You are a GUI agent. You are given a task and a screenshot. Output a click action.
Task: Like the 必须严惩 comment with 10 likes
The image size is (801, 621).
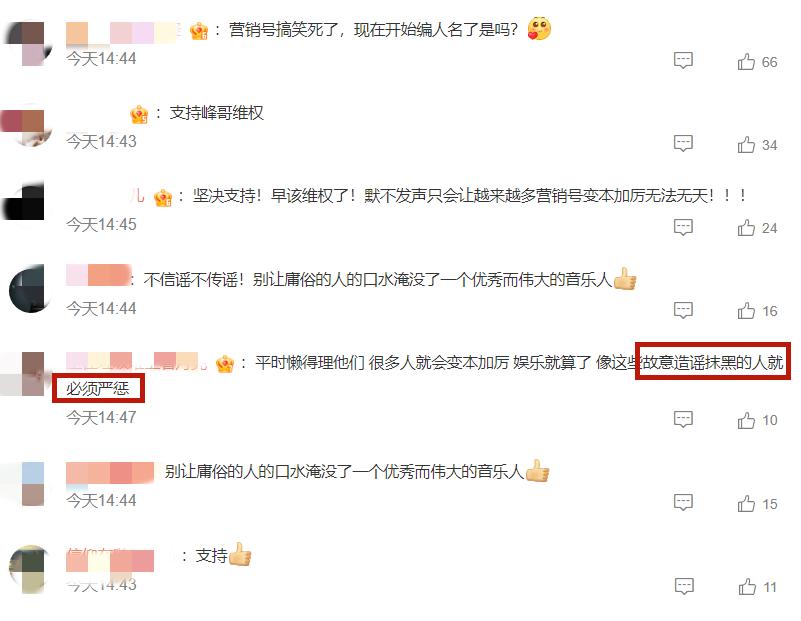tap(746, 420)
